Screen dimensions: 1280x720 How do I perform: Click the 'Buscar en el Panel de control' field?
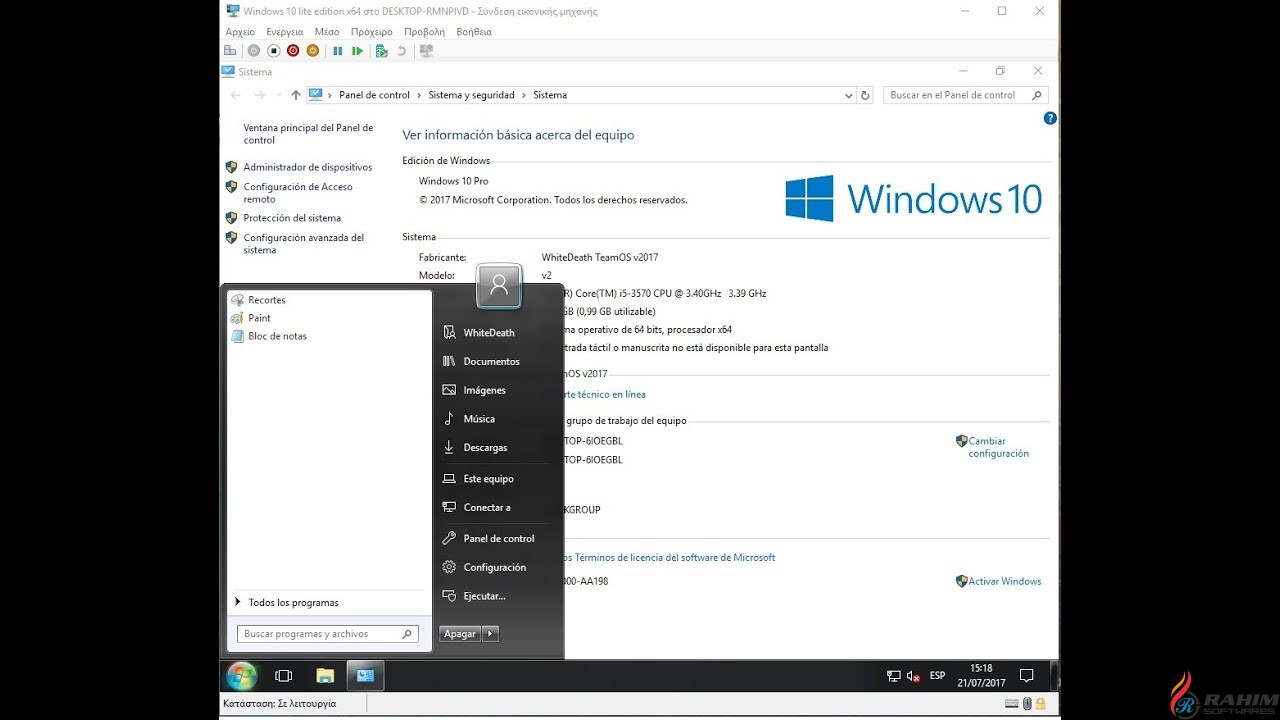(x=963, y=95)
